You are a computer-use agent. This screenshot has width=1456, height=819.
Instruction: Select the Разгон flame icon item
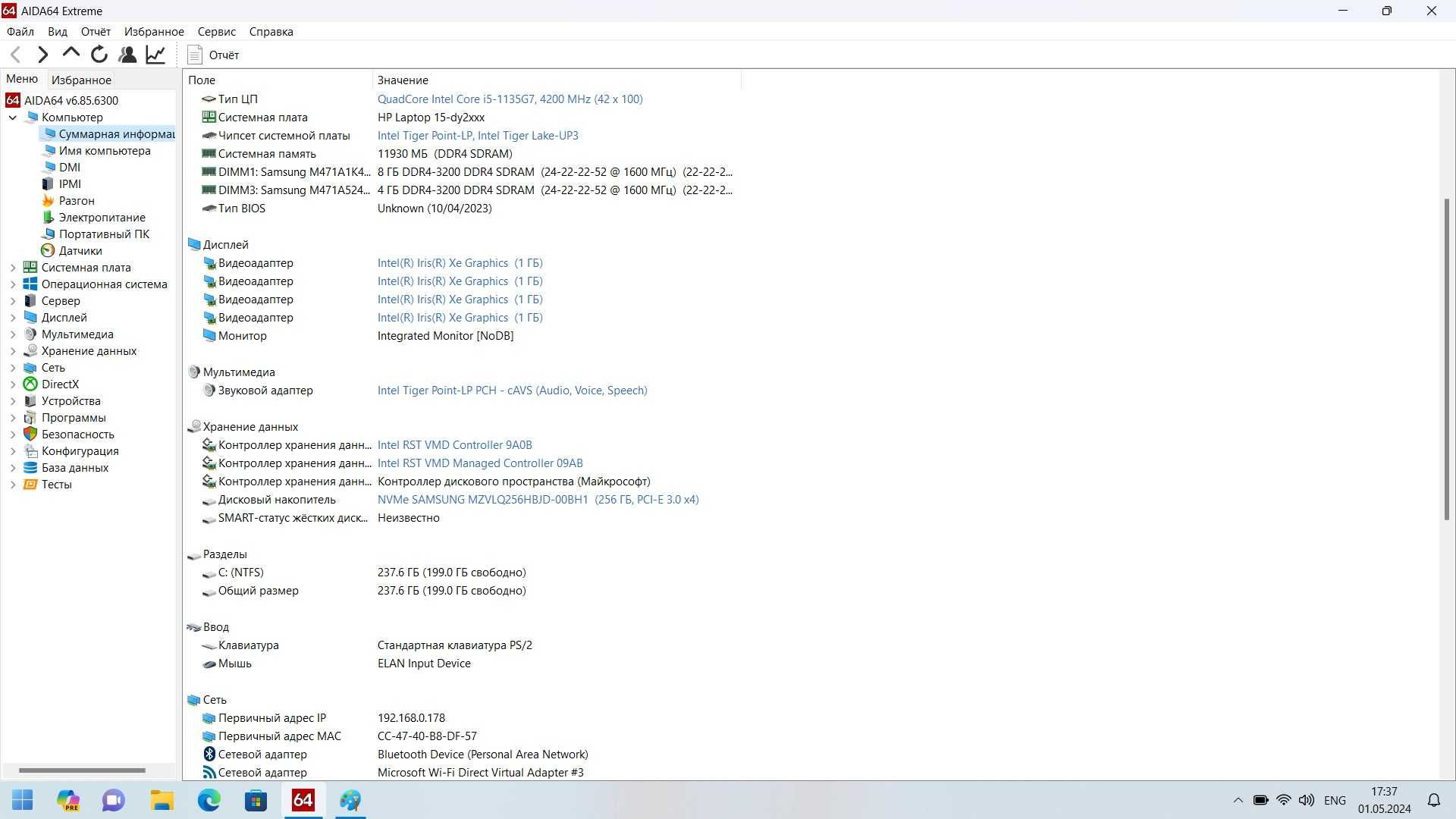49,201
